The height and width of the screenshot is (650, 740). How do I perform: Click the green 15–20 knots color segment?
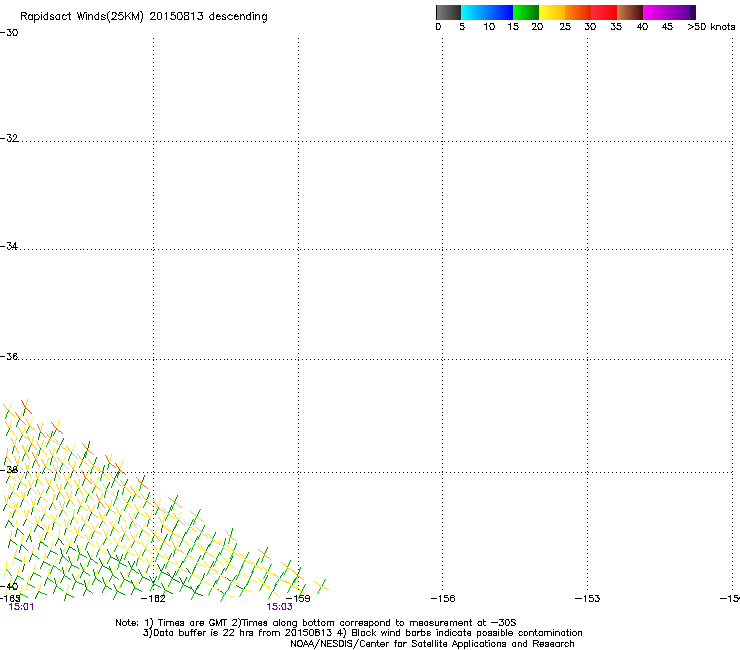(526, 12)
